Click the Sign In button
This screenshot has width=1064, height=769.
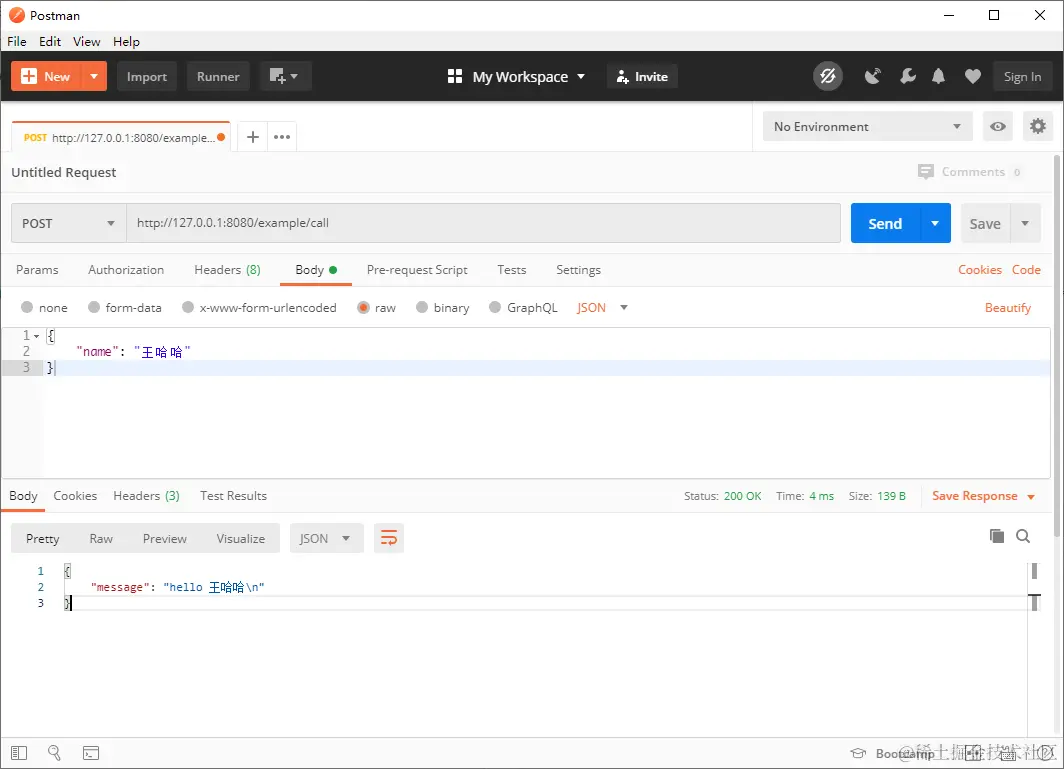pyautogui.click(x=1023, y=77)
